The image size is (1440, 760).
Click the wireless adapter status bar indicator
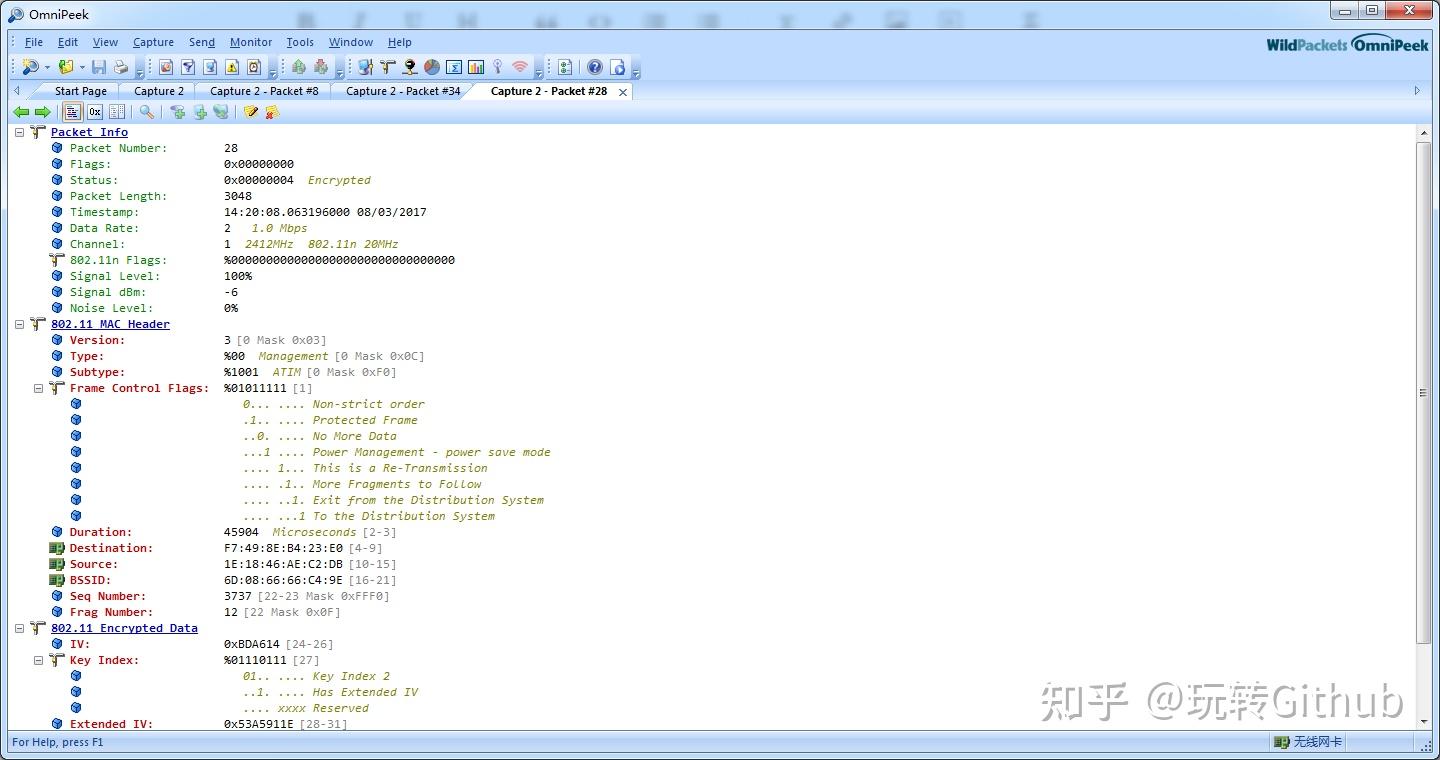click(x=1308, y=742)
